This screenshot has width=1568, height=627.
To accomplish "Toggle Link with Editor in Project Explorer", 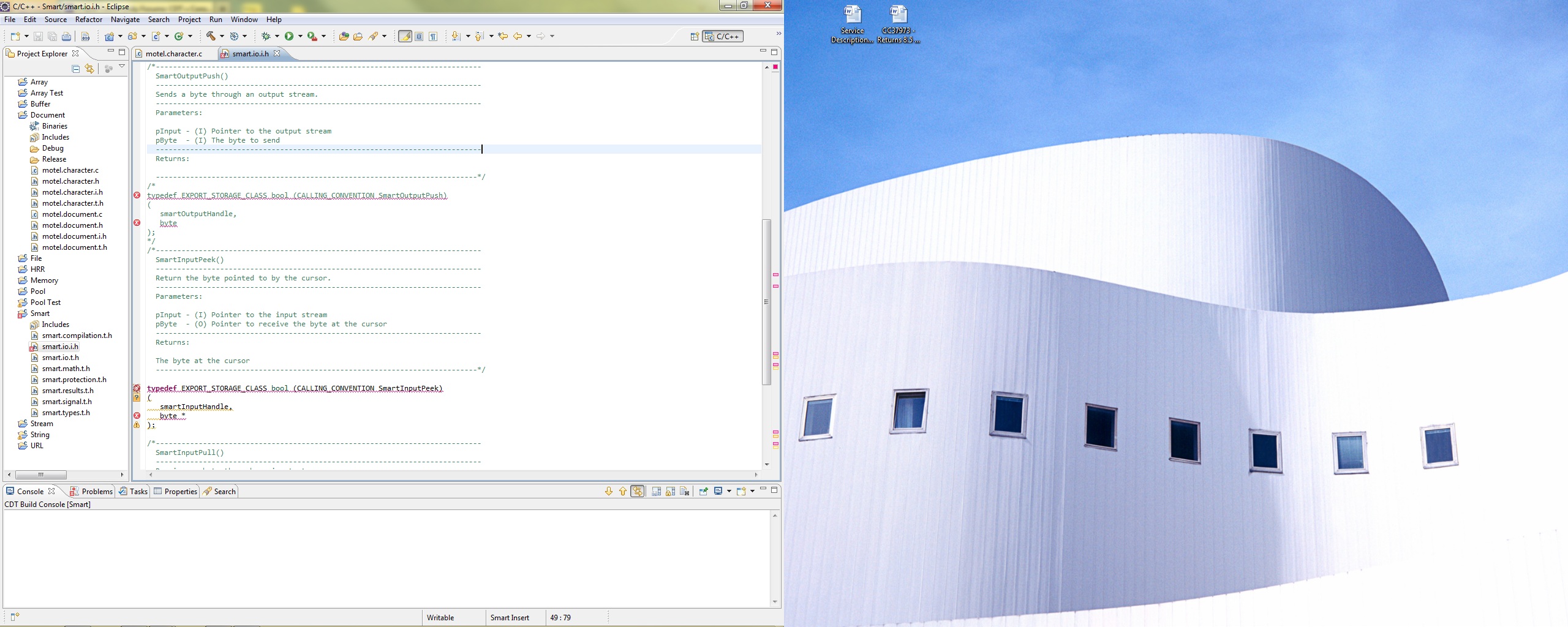I will pyautogui.click(x=89, y=69).
